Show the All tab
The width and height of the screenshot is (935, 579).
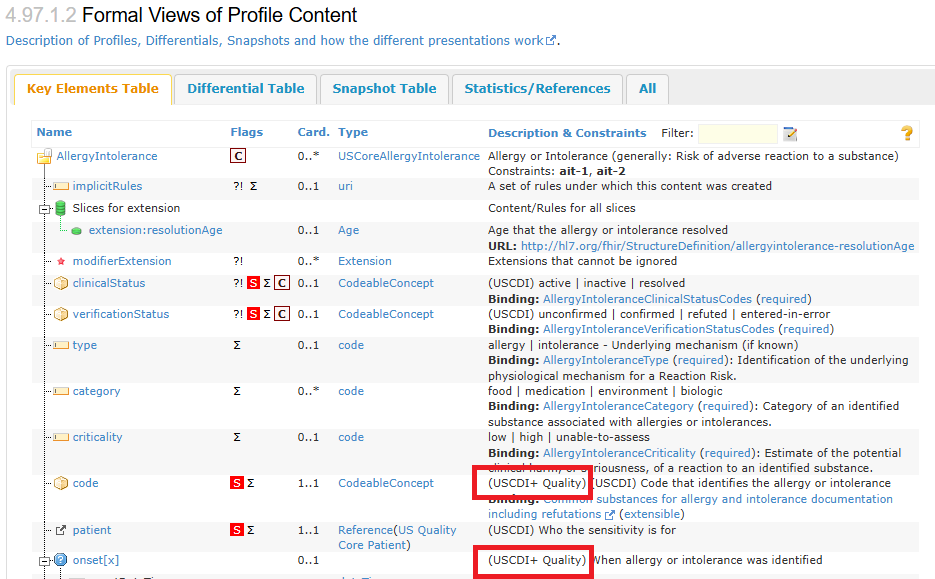point(647,89)
